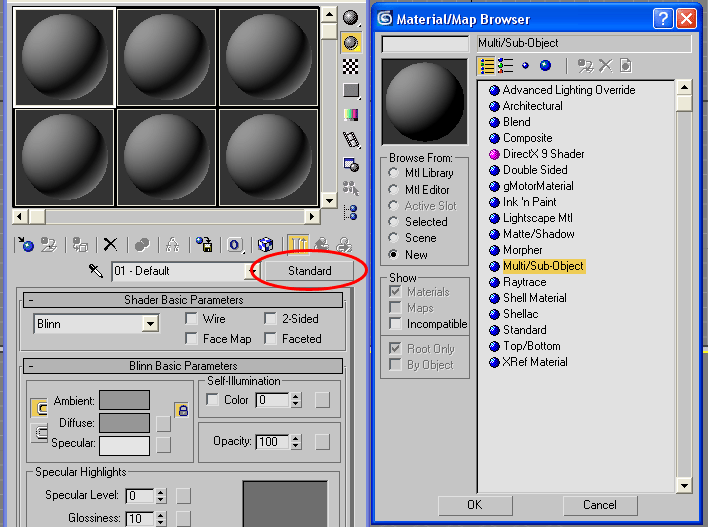
Task: Enable the Wire checkbox
Action: (x=192, y=319)
